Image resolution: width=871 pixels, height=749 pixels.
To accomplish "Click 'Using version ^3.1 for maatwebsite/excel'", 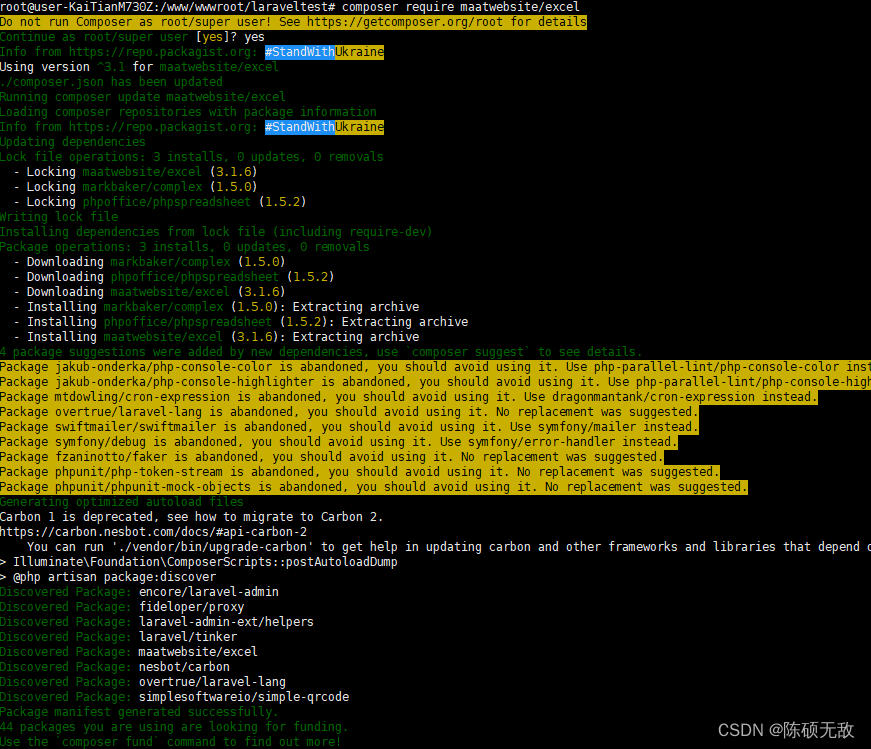I will point(139,67).
